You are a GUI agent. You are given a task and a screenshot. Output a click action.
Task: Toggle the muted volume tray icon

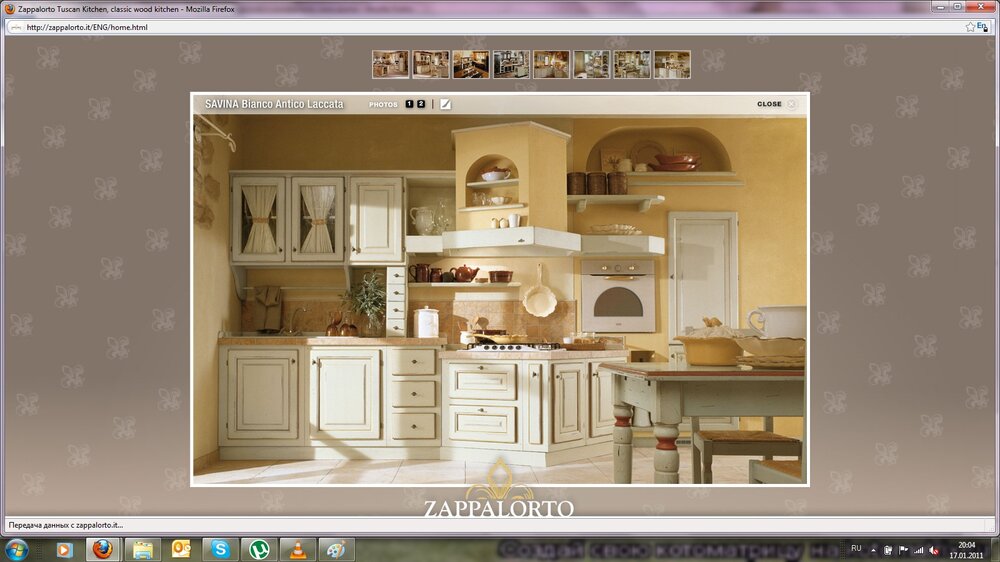[934, 550]
